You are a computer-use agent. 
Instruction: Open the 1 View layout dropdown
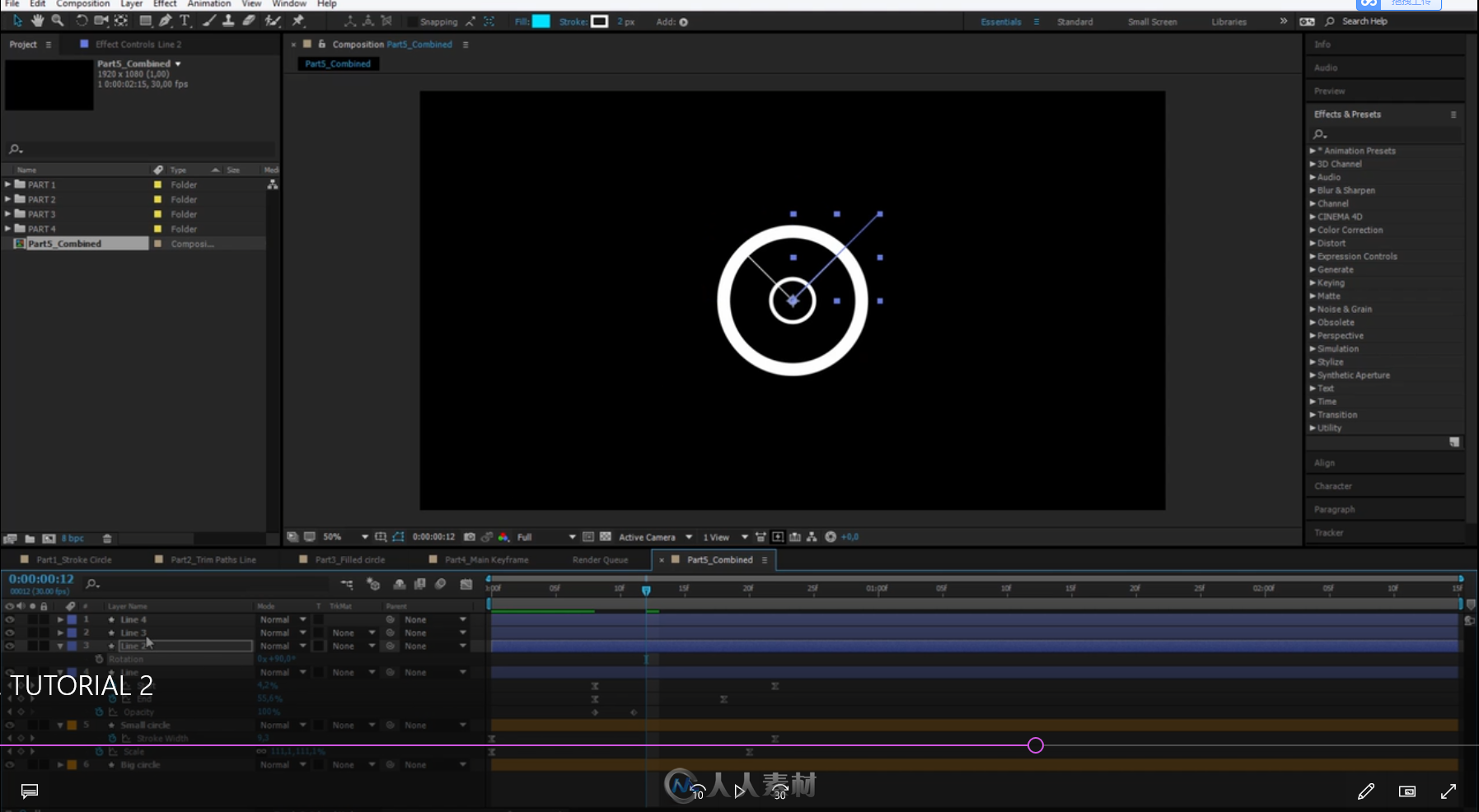[x=725, y=537]
